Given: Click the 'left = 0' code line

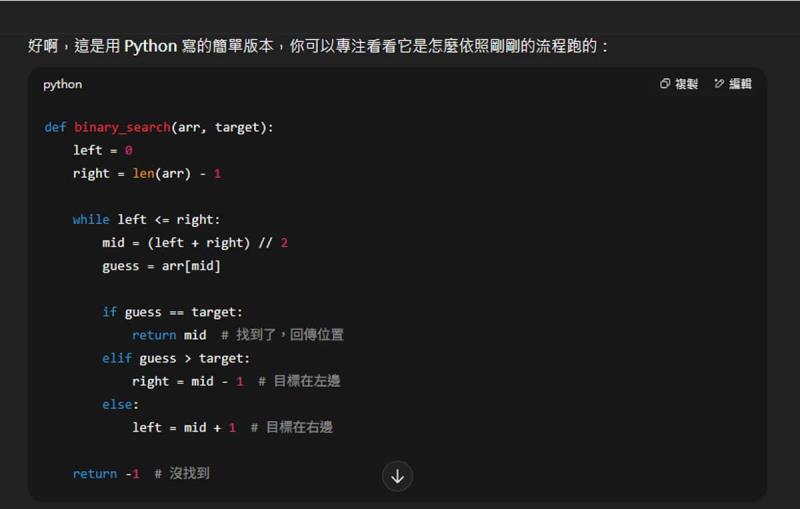Looking at the screenshot, I should [103, 150].
